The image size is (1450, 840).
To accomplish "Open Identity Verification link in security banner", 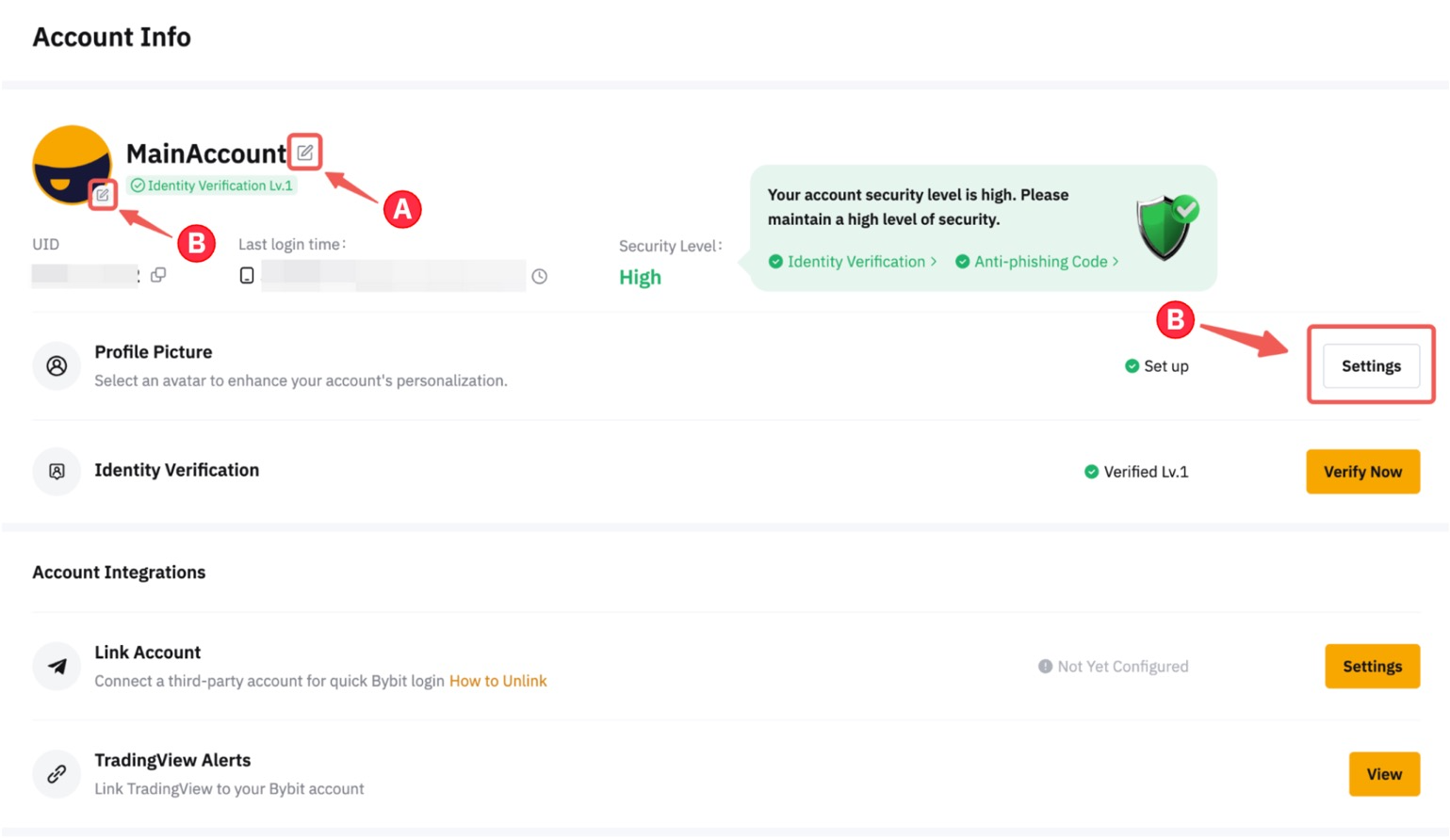I will click(854, 262).
